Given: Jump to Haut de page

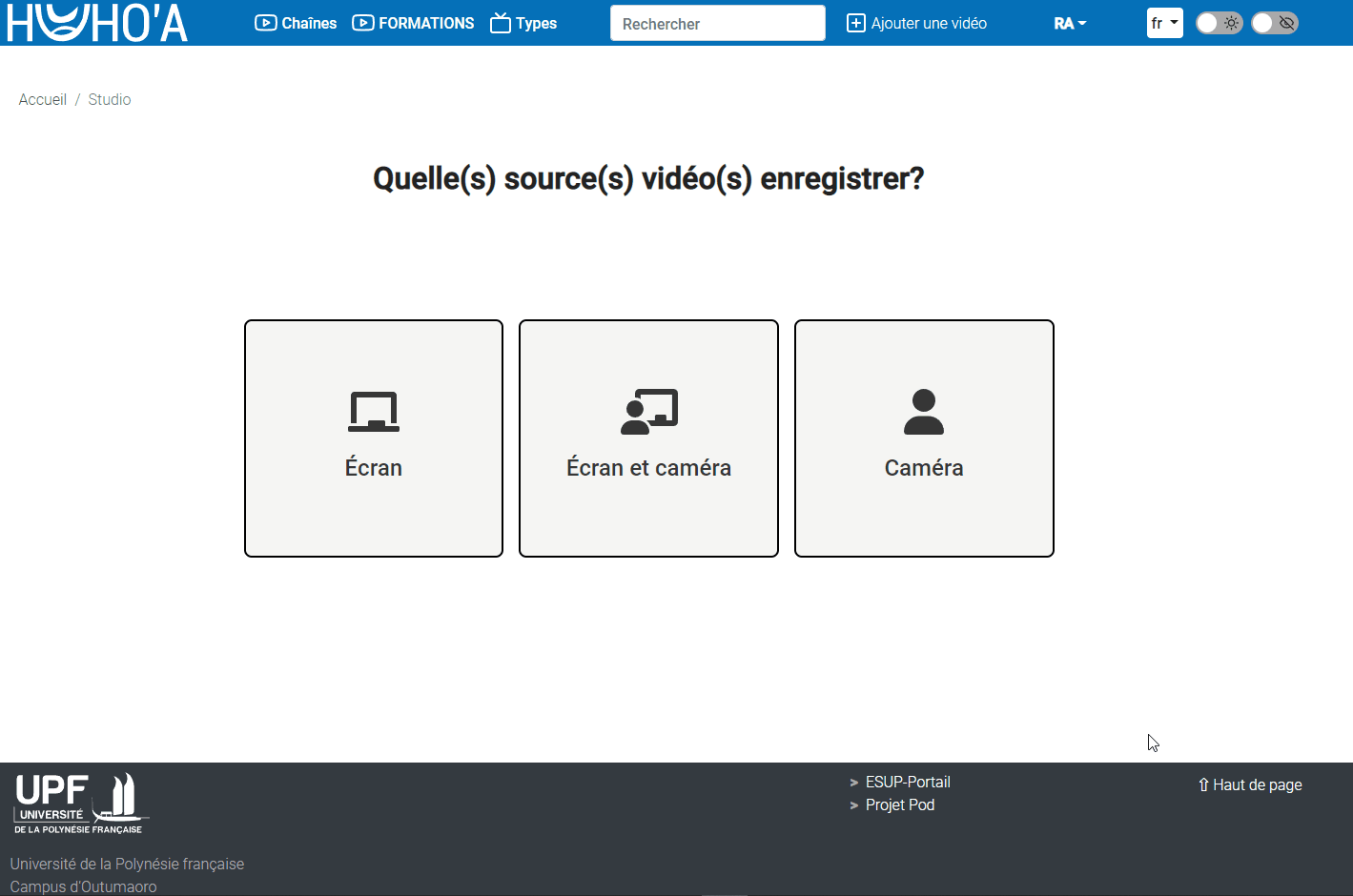Looking at the screenshot, I should coord(1250,784).
